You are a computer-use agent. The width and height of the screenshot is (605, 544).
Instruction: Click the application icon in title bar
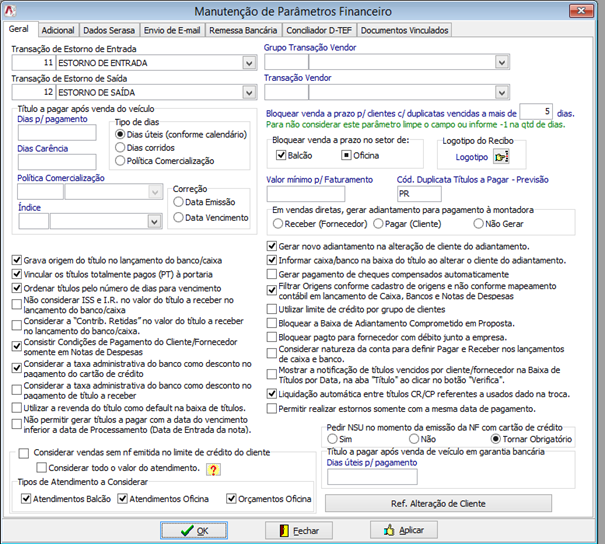(x=10, y=11)
